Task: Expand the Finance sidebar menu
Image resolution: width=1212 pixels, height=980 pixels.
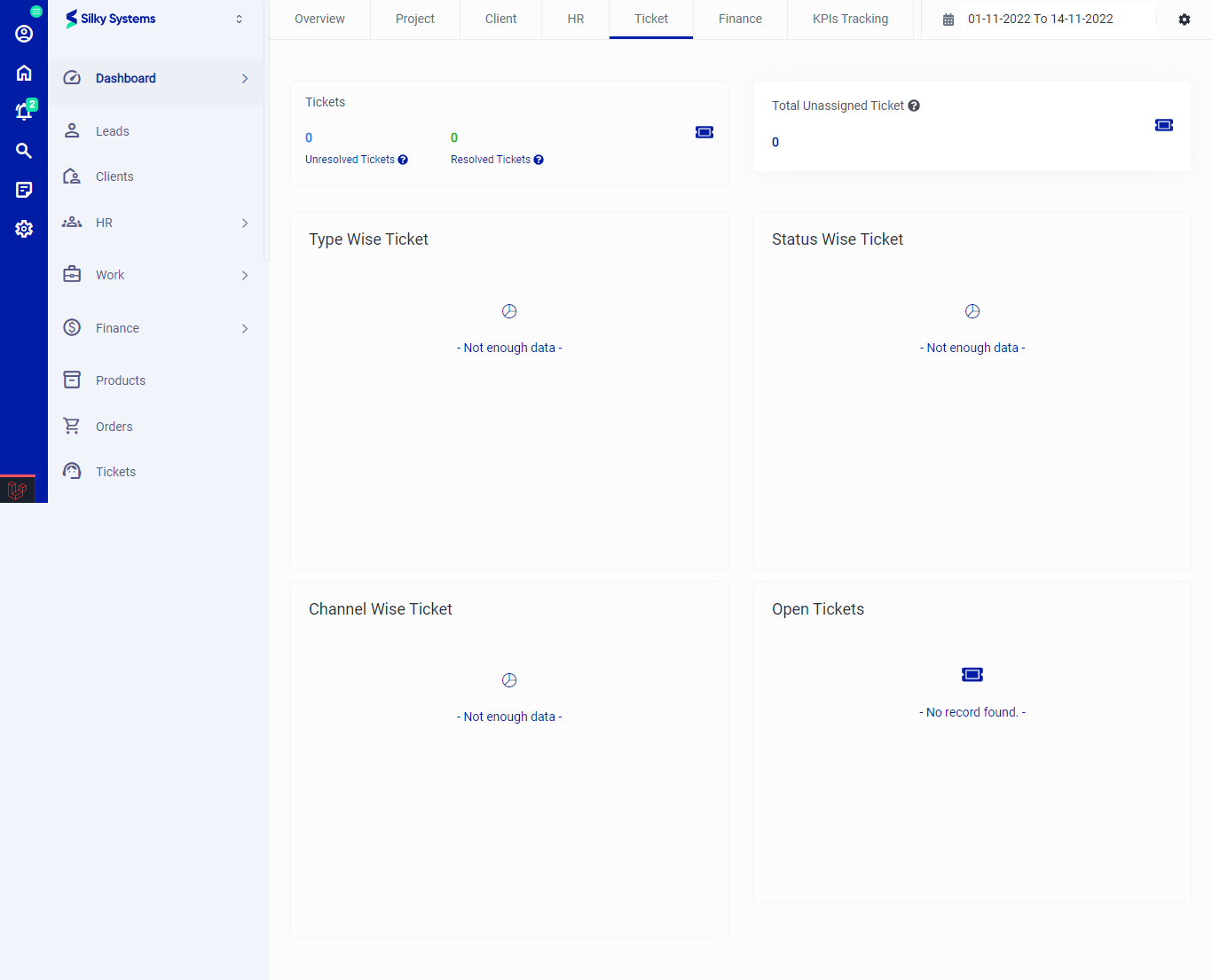Action: pyautogui.click(x=245, y=329)
